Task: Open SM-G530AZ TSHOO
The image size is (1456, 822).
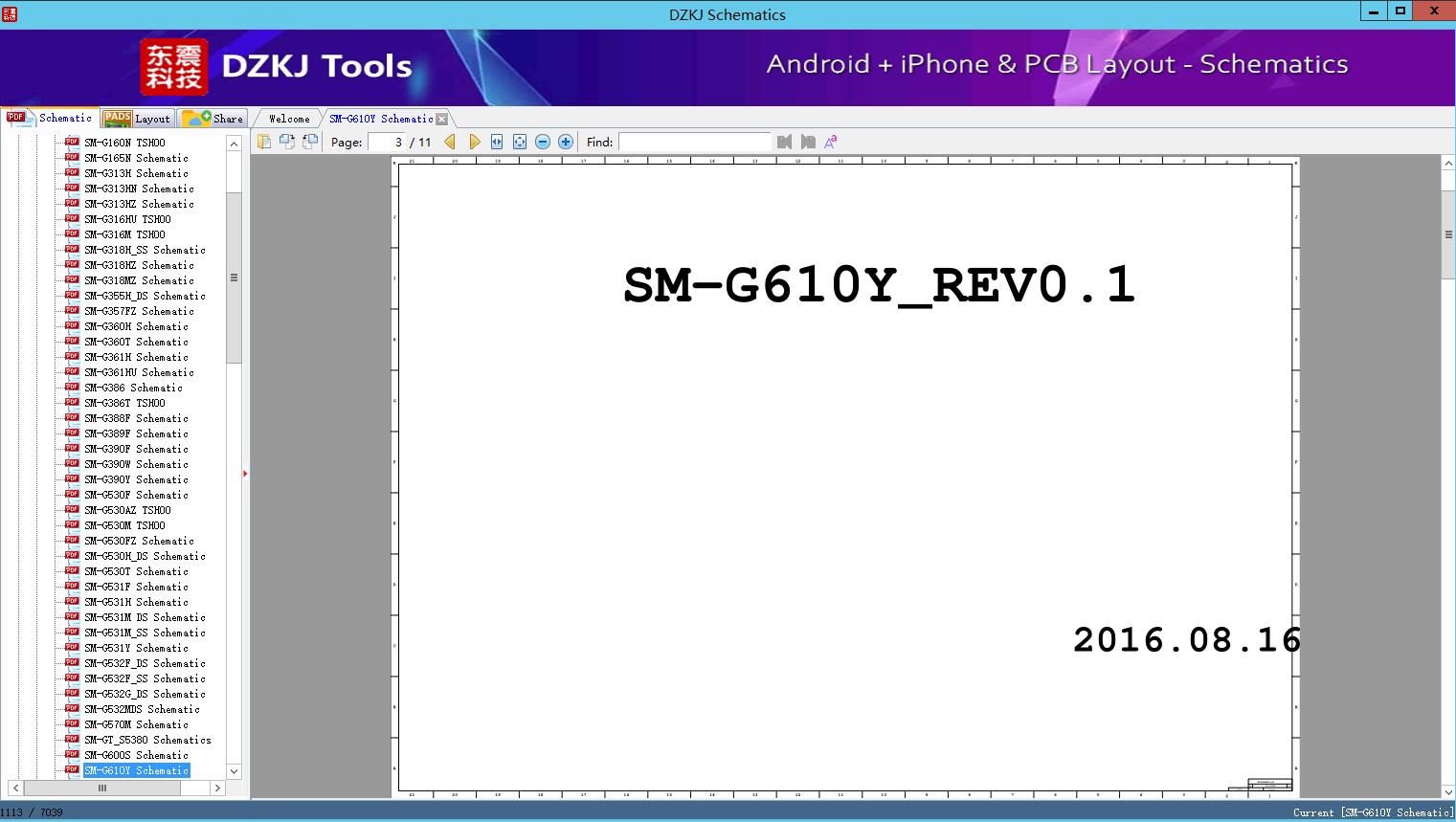Action: (x=127, y=510)
